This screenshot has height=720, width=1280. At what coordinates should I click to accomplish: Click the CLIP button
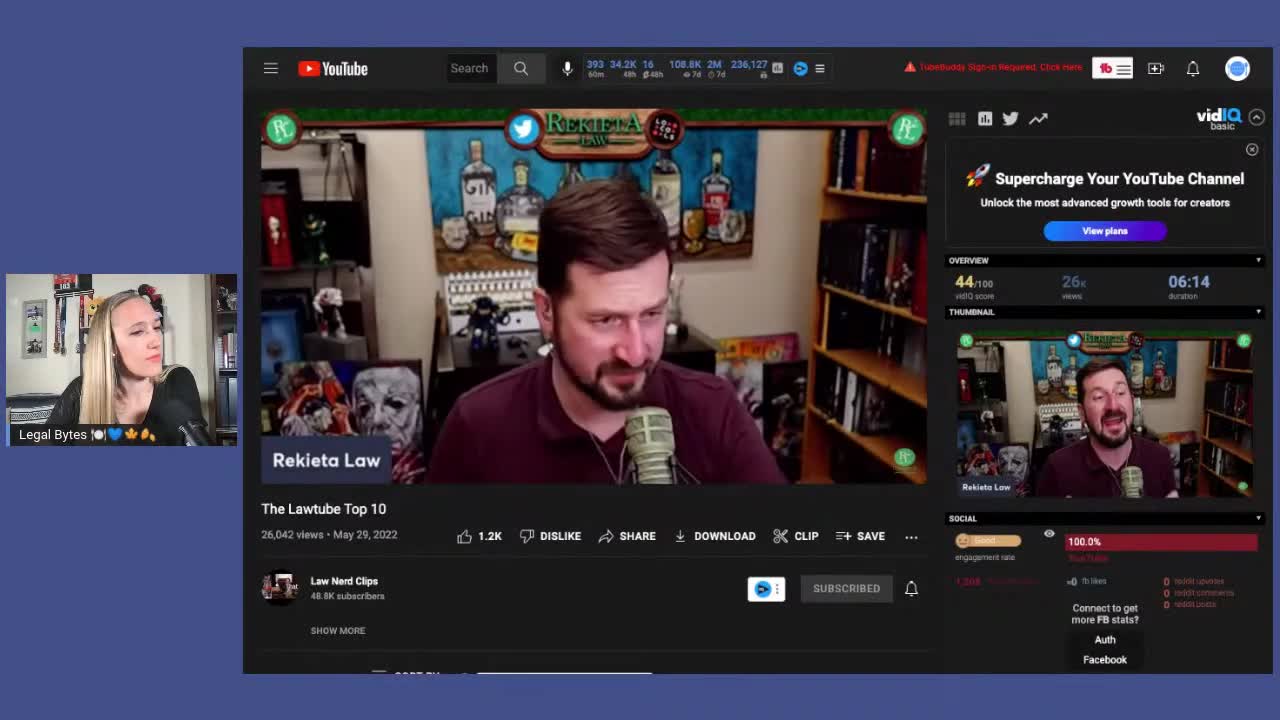point(796,536)
